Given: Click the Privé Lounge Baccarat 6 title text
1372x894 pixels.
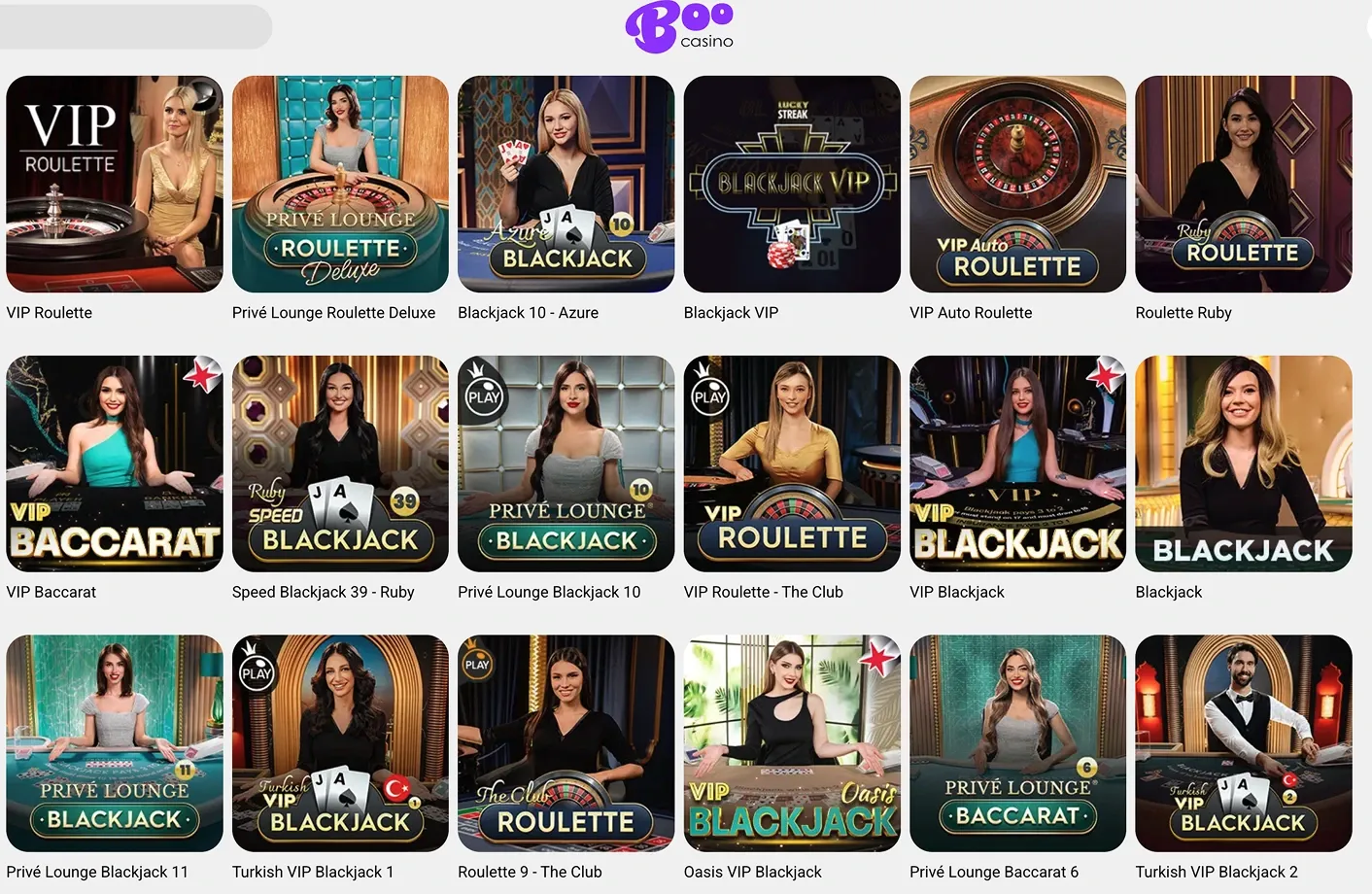Looking at the screenshot, I should [x=994, y=872].
